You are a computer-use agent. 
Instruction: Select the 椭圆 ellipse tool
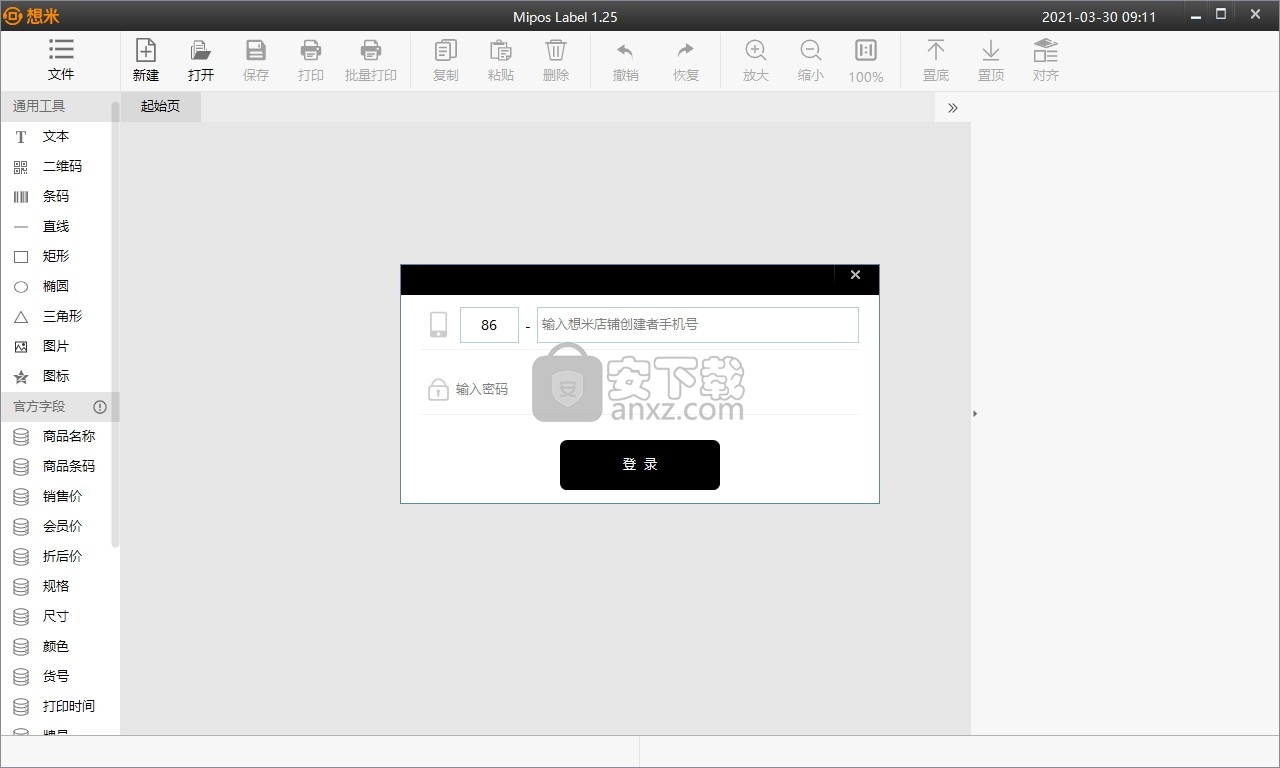(x=56, y=286)
